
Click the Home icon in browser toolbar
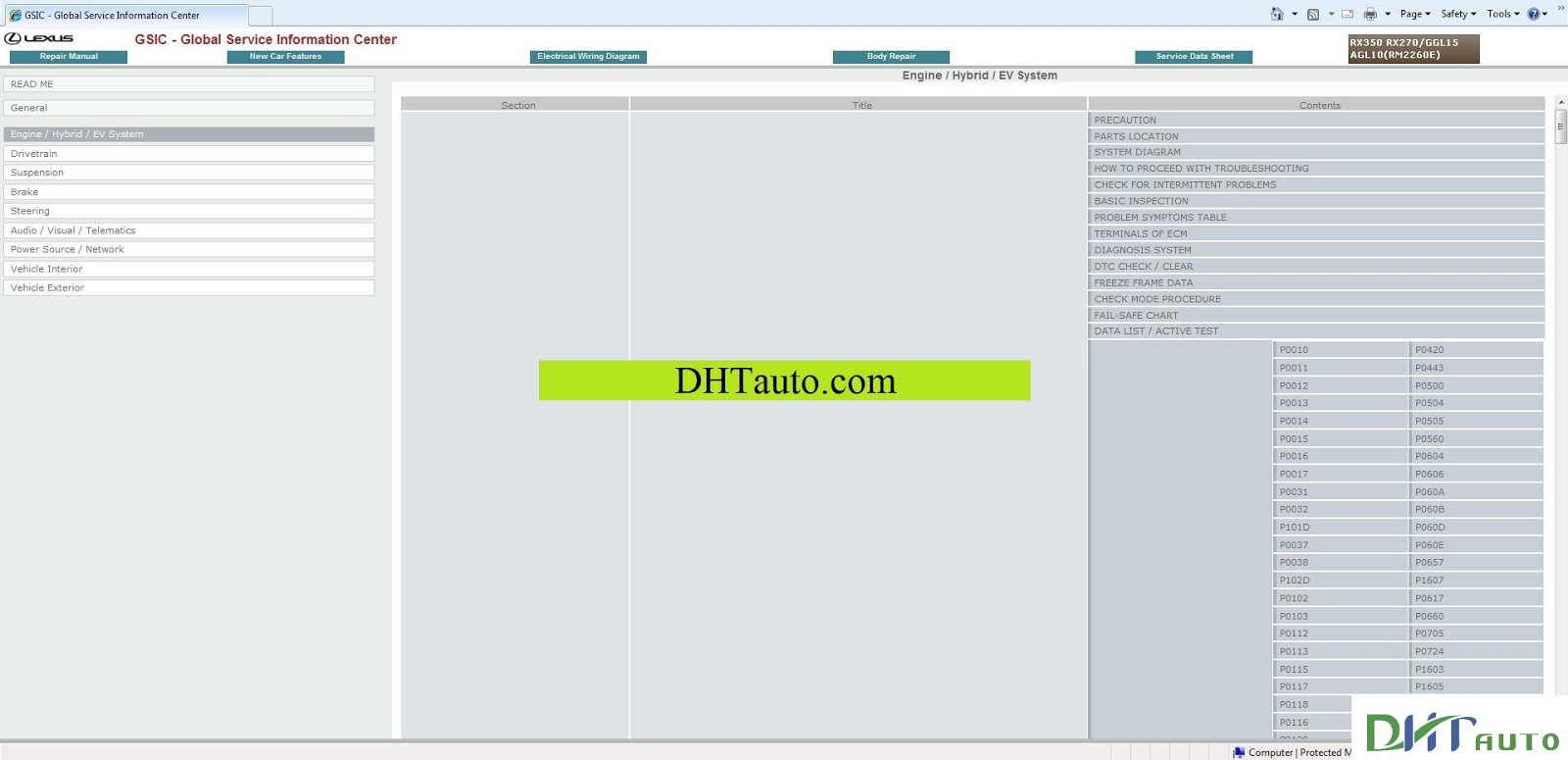(x=1277, y=14)
